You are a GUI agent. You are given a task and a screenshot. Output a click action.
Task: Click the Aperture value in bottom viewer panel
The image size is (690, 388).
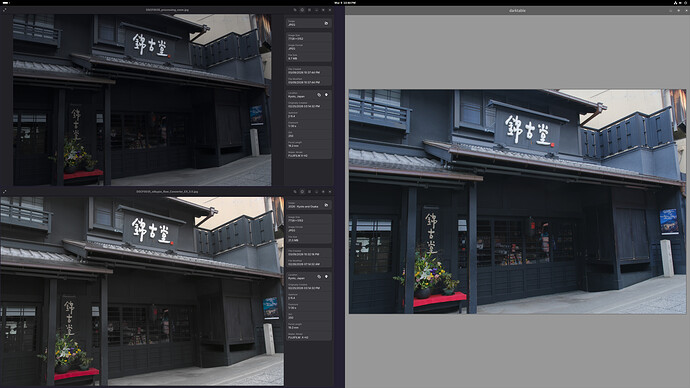(x=292, y=298)
